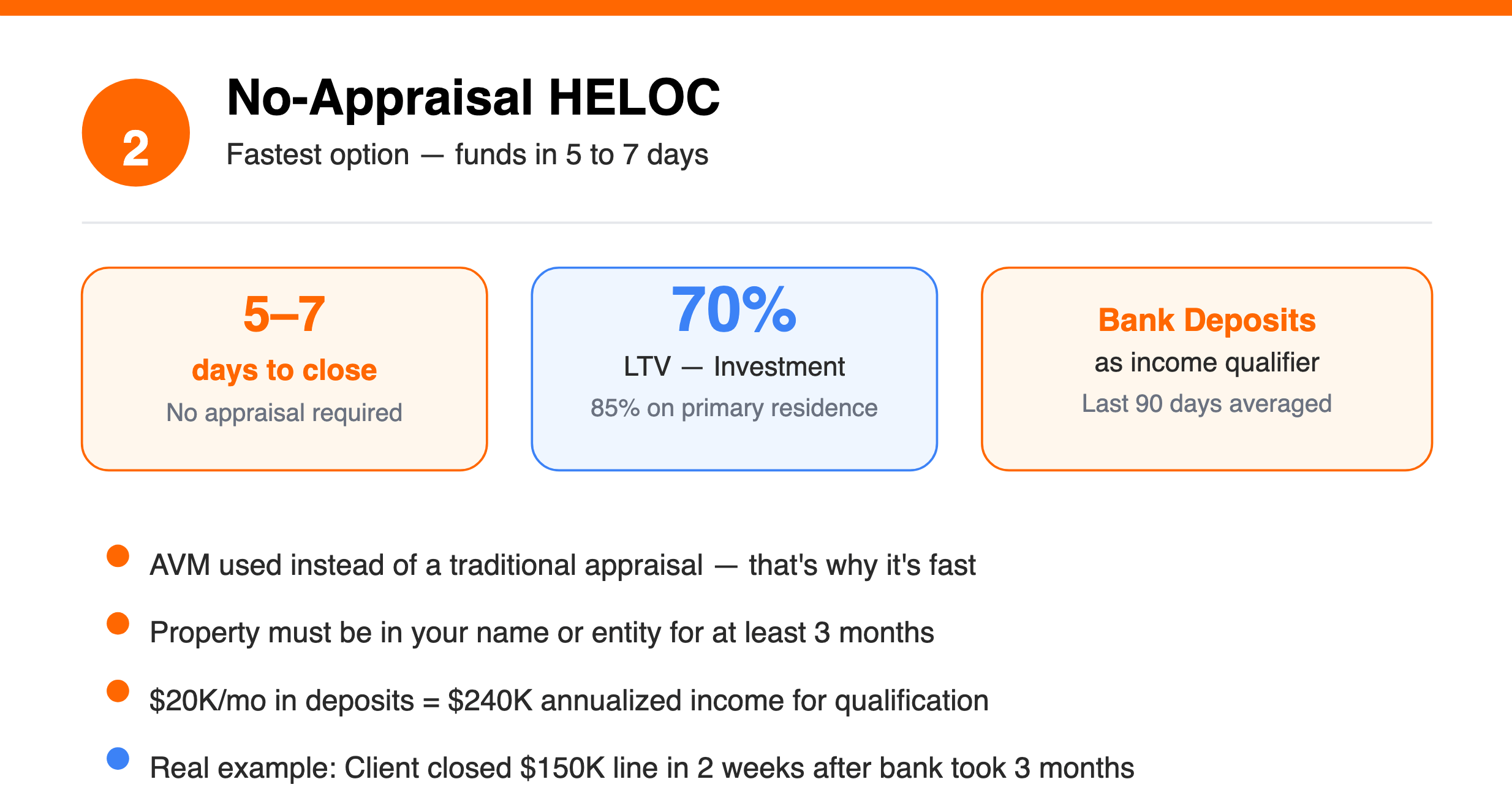Image resolution: width=1512 pixels, height=798 pixels.
Task: Click the blue bullet beside Real example
Action: click(118, 758)
